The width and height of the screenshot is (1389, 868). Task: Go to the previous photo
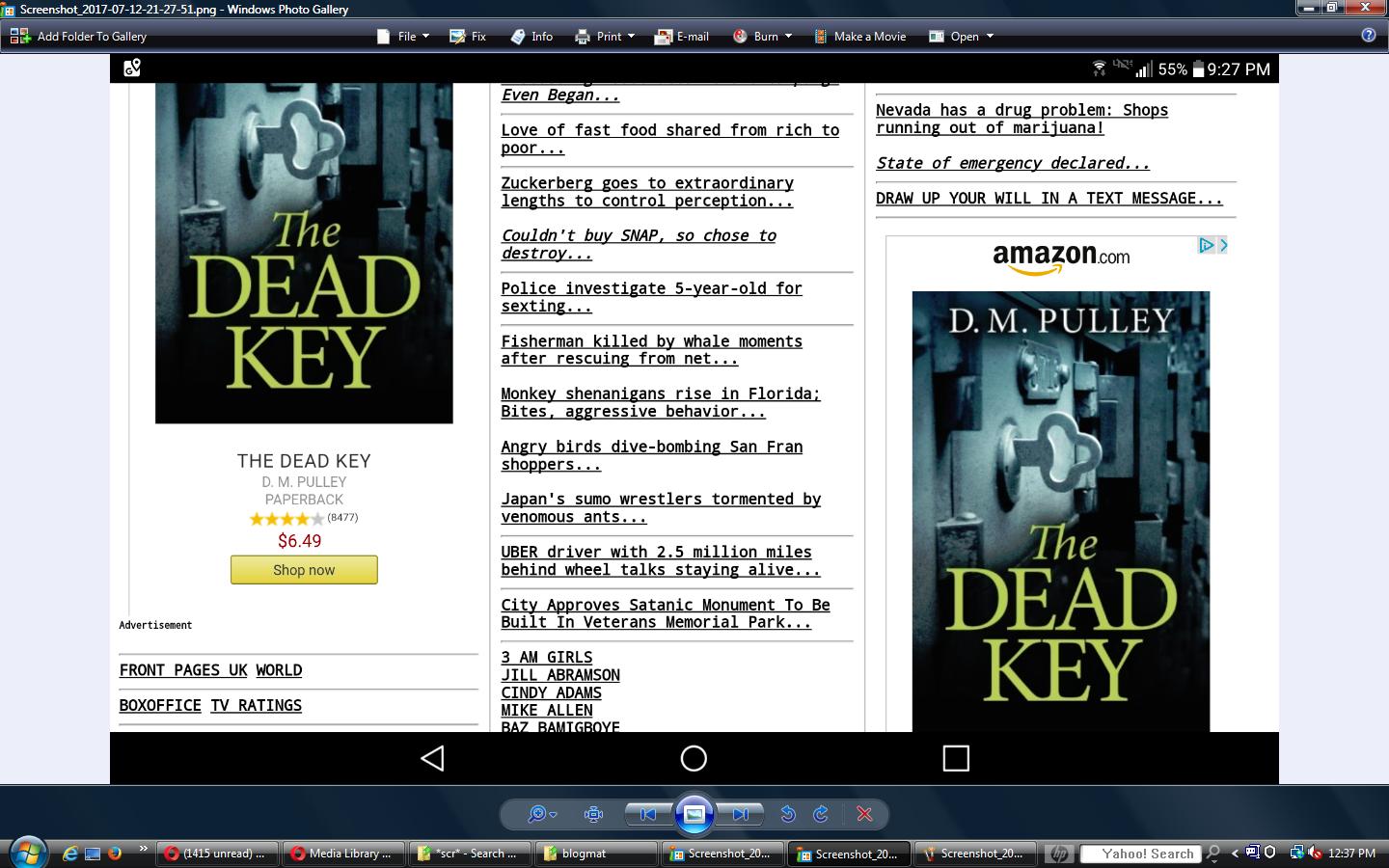tap(648, 814)
